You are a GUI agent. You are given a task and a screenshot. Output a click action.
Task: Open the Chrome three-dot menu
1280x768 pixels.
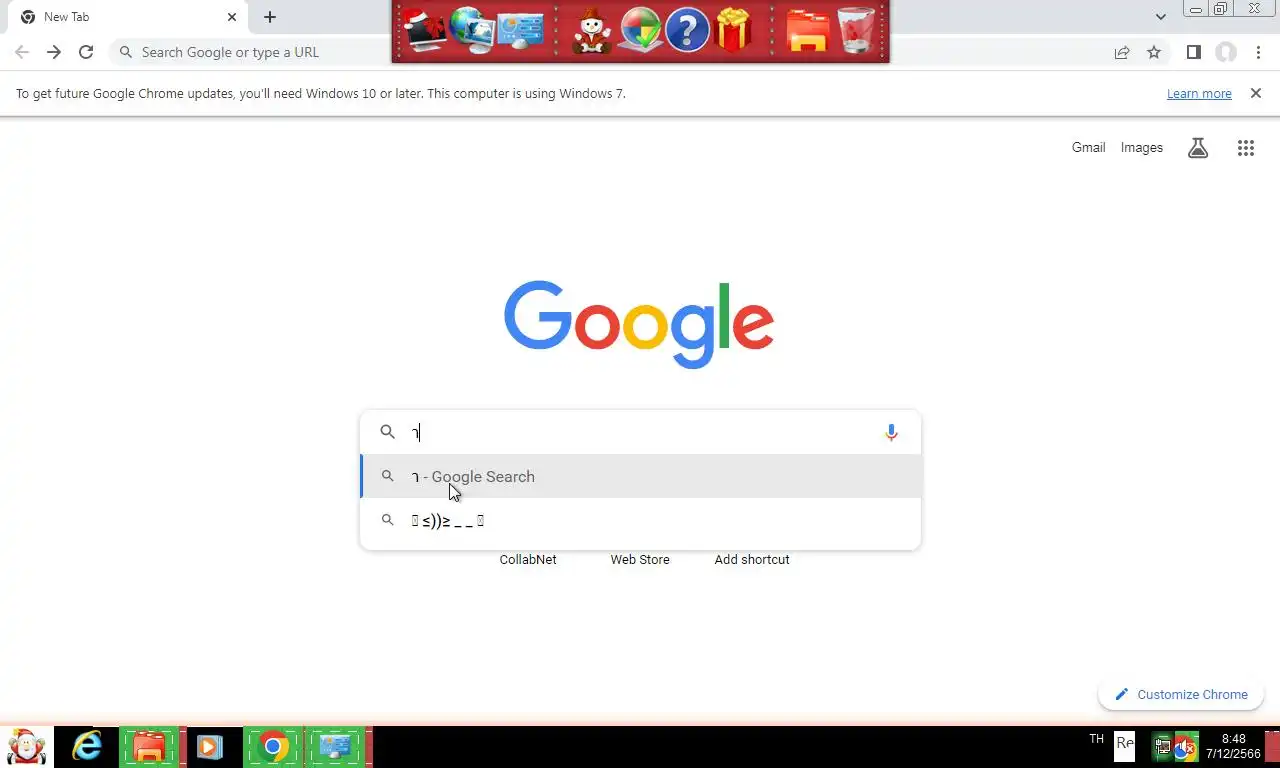(1258, 52)
